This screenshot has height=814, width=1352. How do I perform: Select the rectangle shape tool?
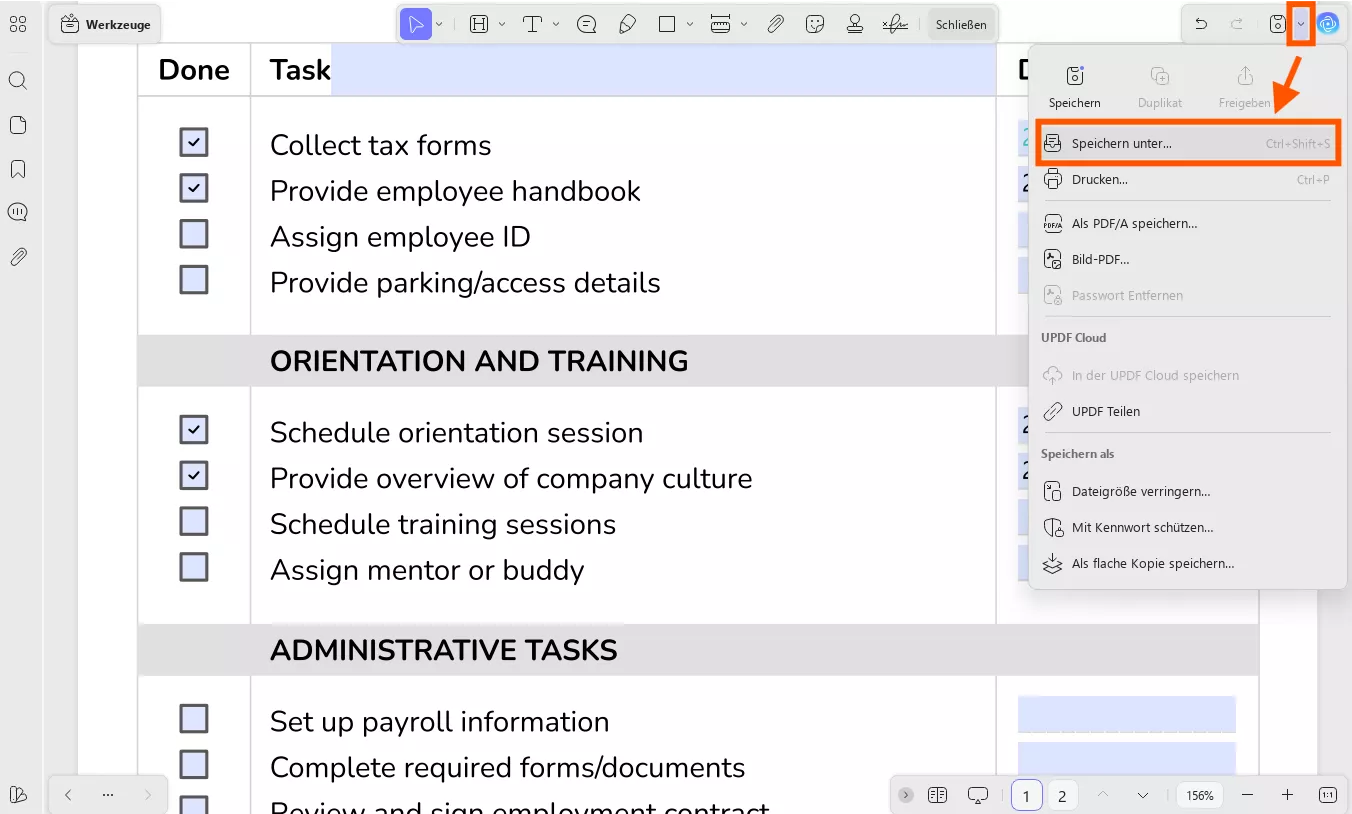tap(667, 25)
